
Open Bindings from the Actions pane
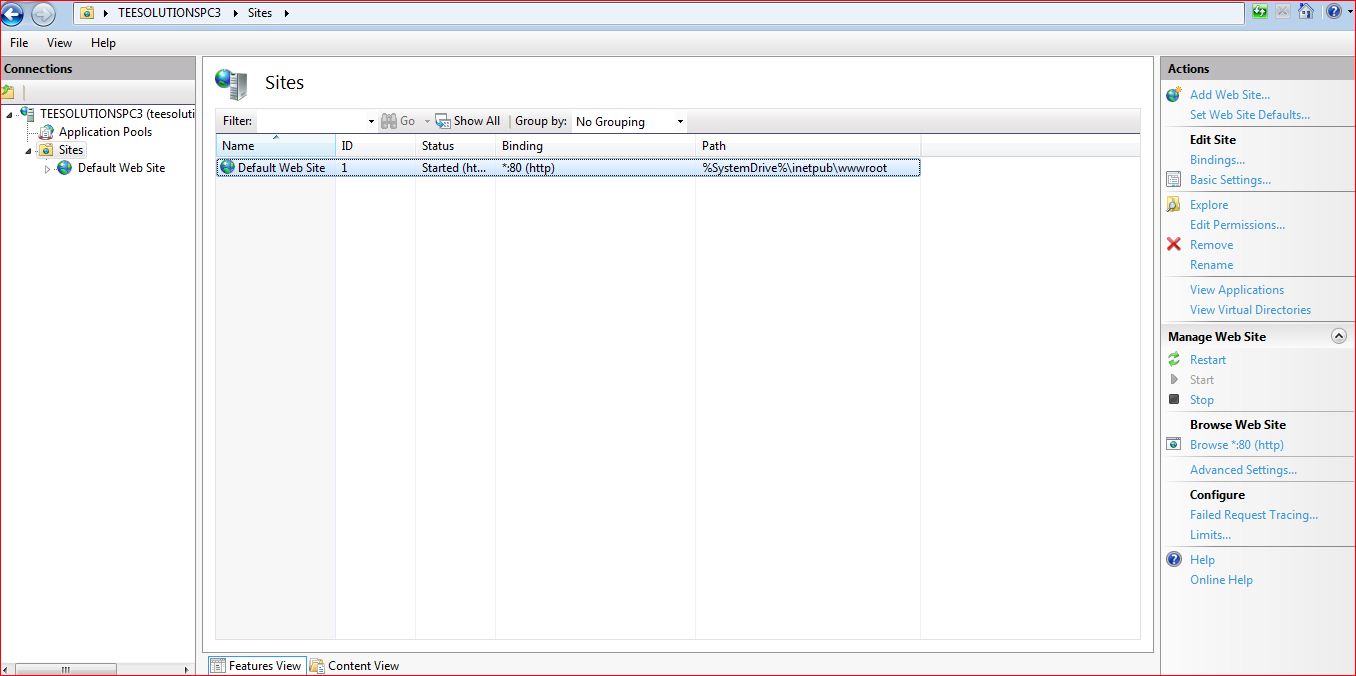pos(1217,159)
